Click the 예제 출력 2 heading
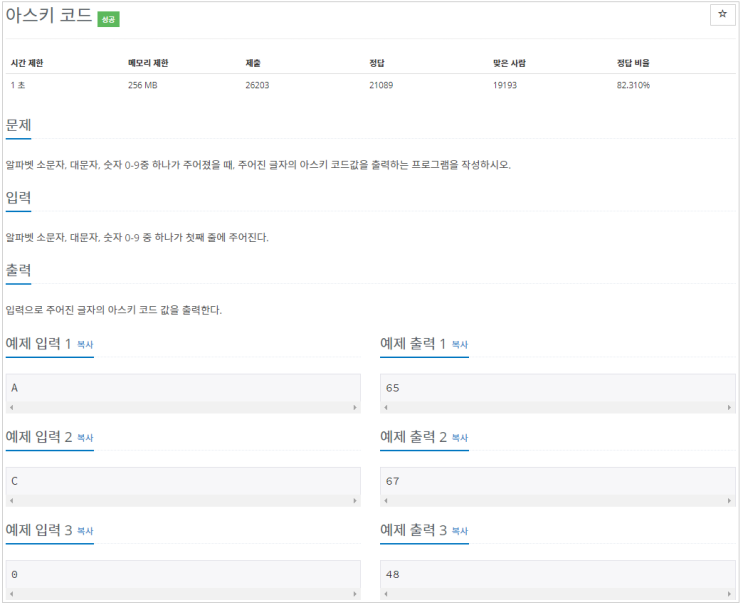Screen dimensions: 743x605 point(413,437)
